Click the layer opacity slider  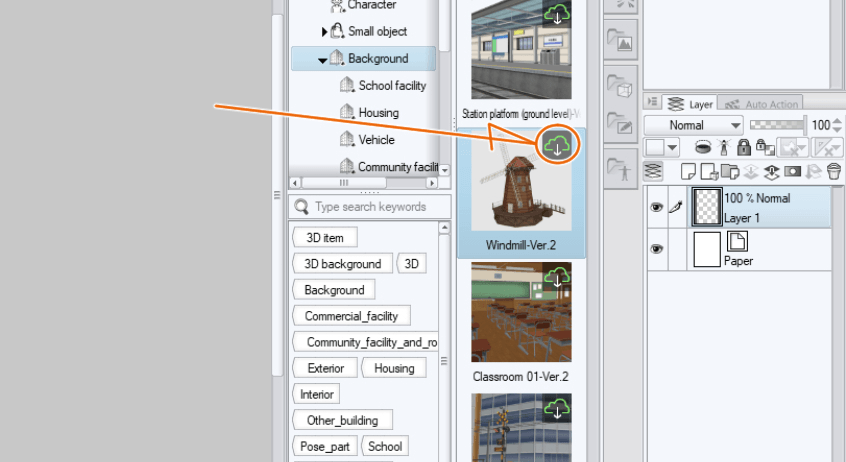(x=778, y=124)
